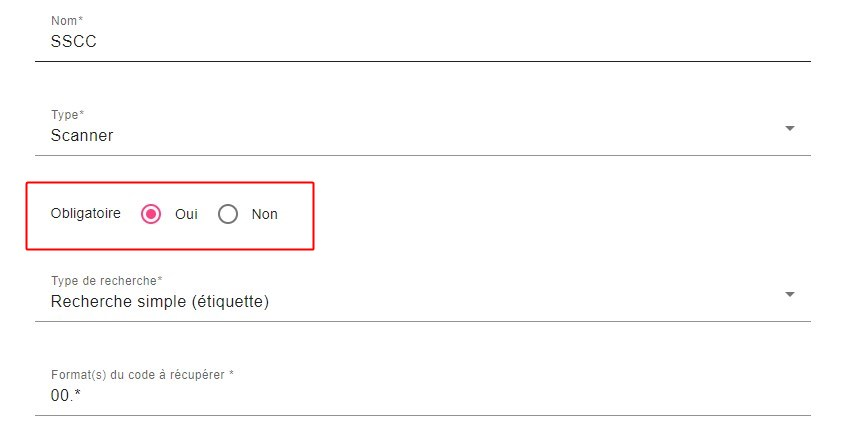
Task: Click the "Obligatoire" label text
Action: click(x=85, y=214)
